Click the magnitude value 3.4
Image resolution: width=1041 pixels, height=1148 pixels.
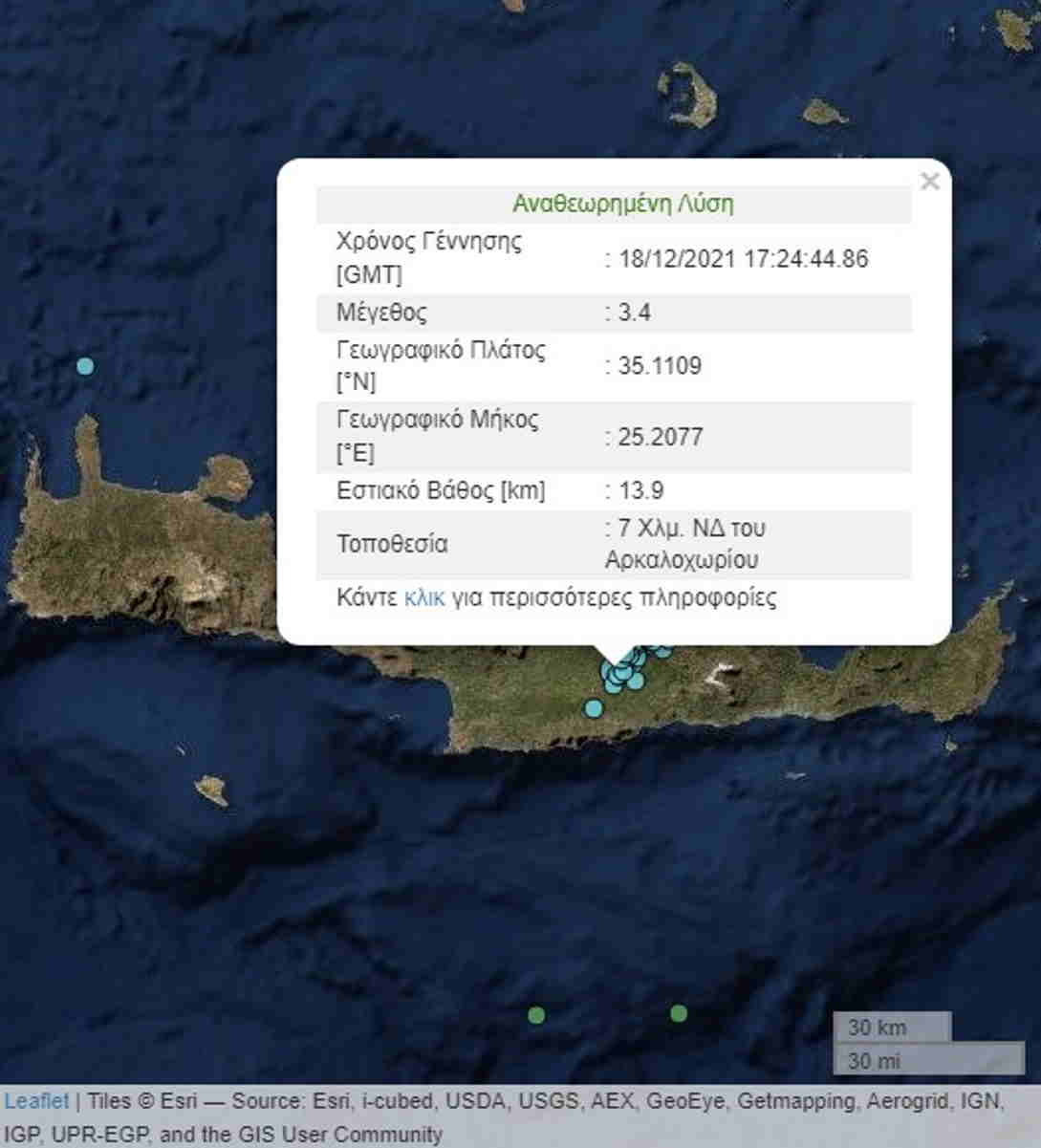click(x=635, y=313)
